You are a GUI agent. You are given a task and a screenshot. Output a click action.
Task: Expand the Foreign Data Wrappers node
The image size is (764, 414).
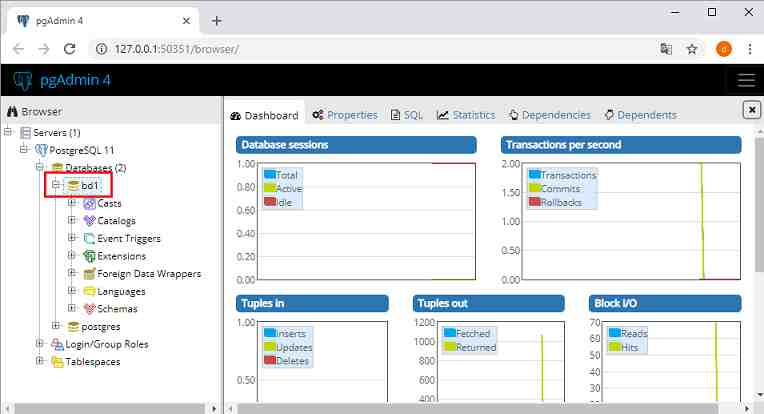[x=72, y=273]
